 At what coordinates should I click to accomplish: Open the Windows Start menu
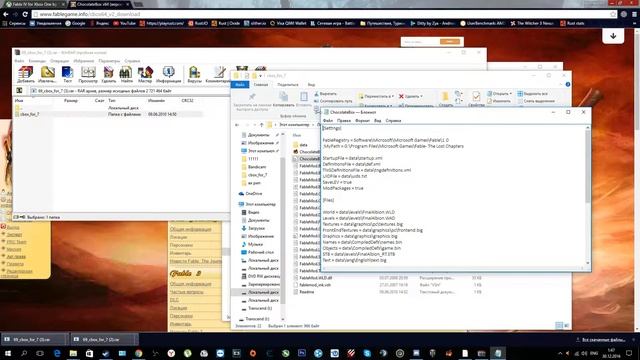pyautogui.click(x=7, y=353)
